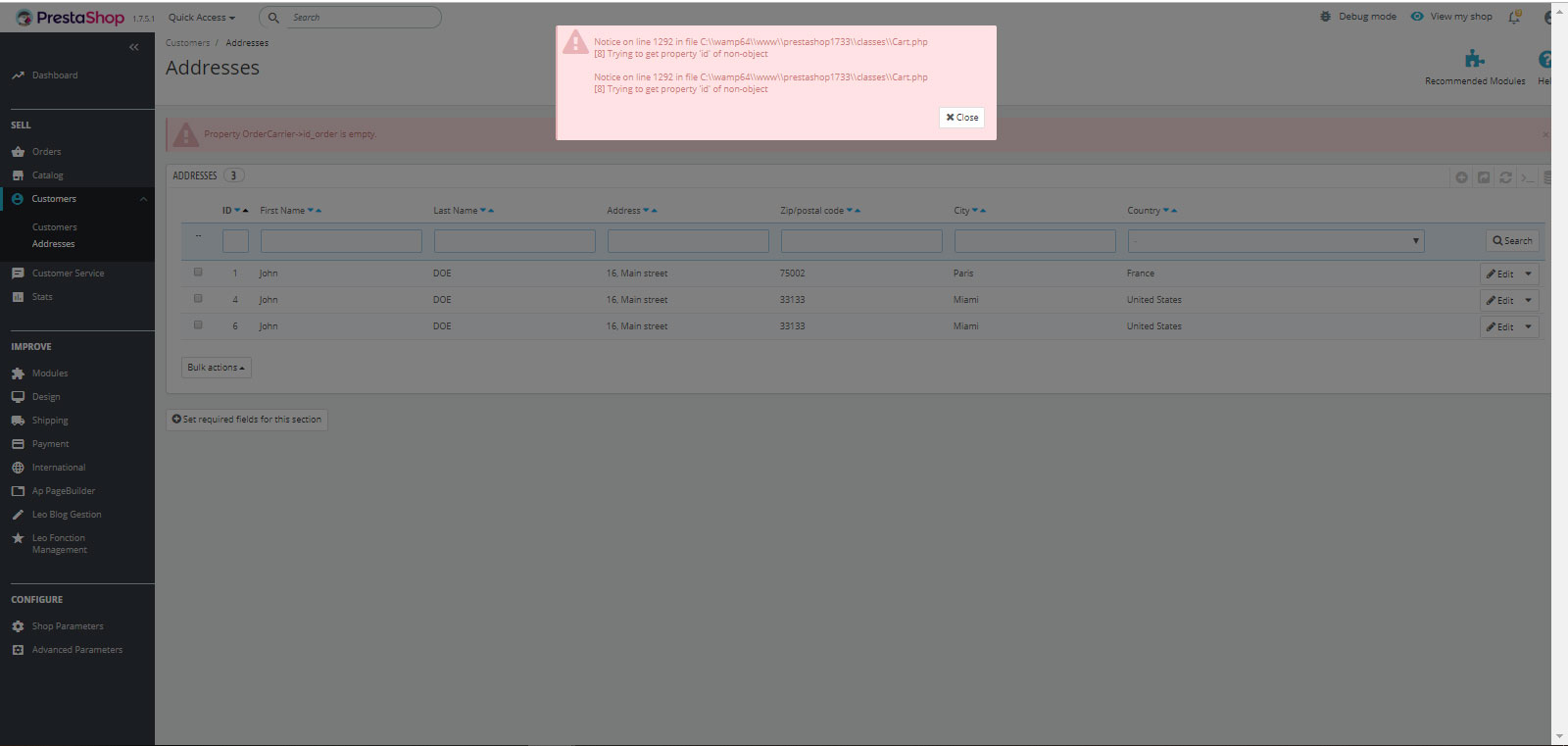Open the Orders menu
The width and height of the screenshot is (1568, 746).
[x=46, y=152]
